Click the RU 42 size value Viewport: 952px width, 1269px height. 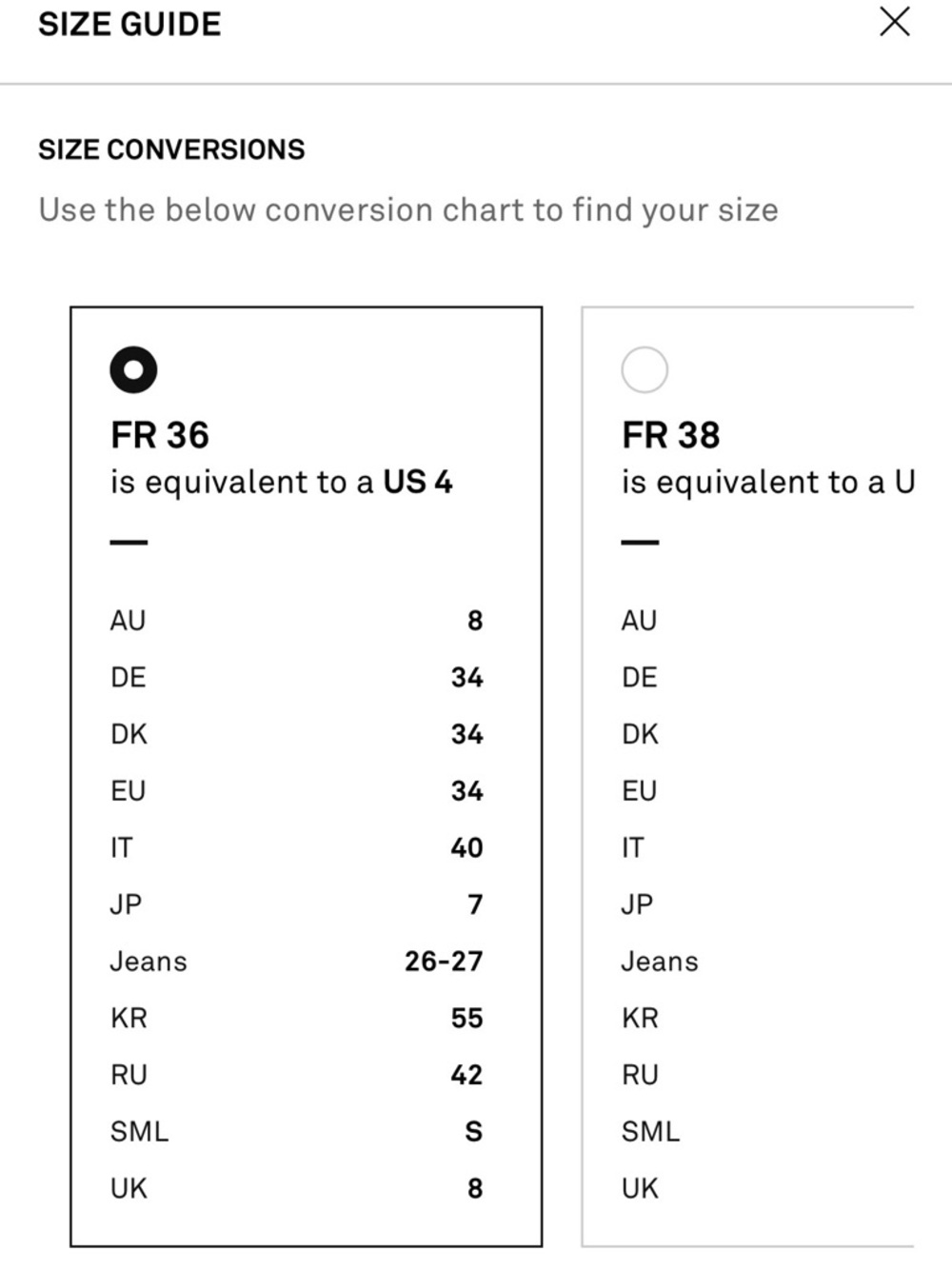[x=466, y=1075]
